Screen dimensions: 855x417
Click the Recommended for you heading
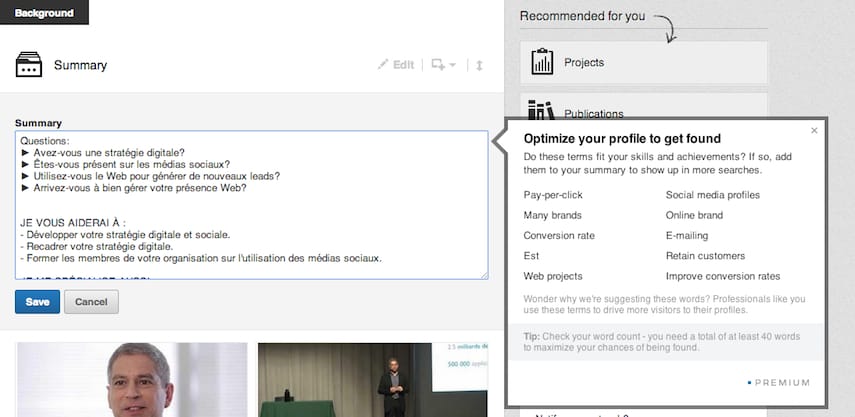[x=582, y=16]
